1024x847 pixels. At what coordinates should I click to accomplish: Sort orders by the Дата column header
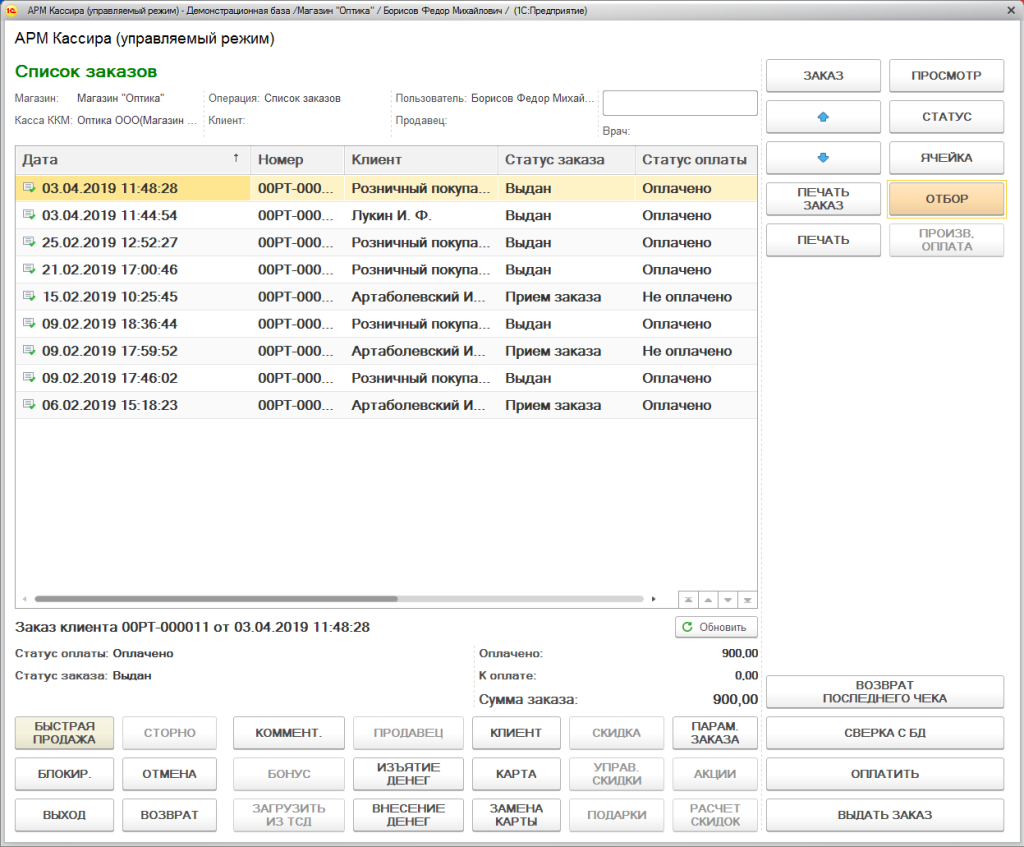coord(130,160)
